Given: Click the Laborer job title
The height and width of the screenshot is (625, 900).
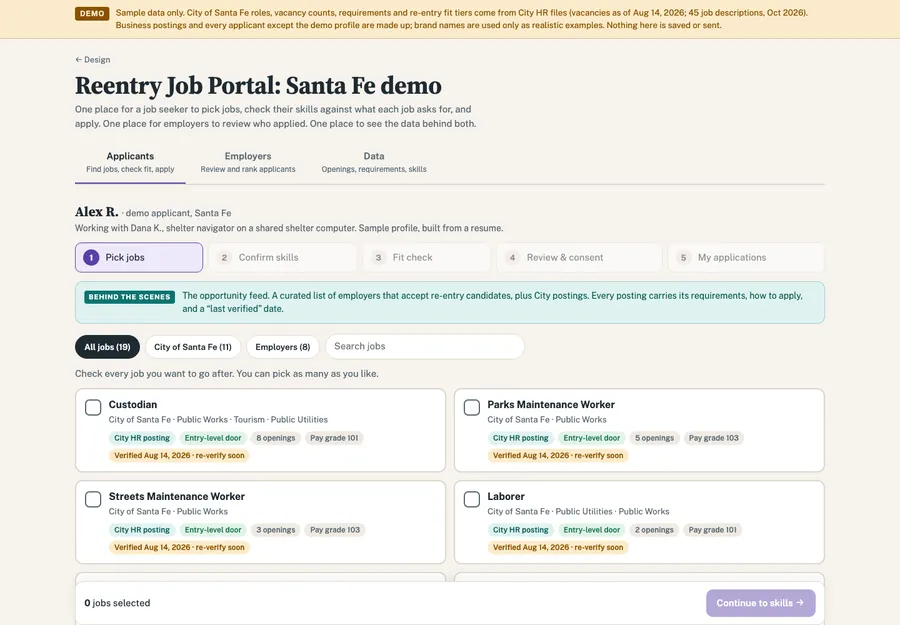Looking at the screenshot, I should coord(506,496).
